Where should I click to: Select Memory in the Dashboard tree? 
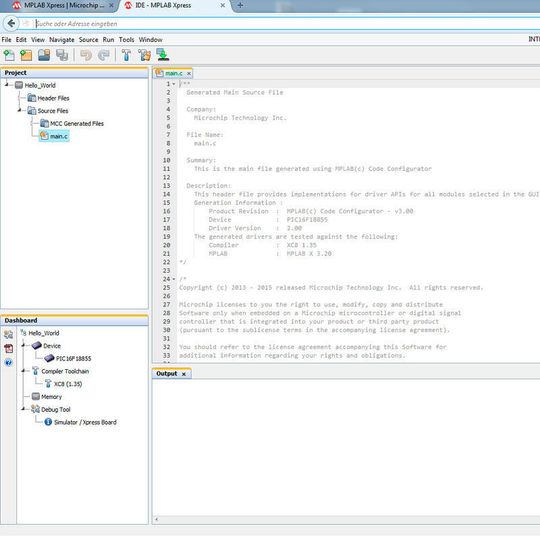[x=52, y=397]
